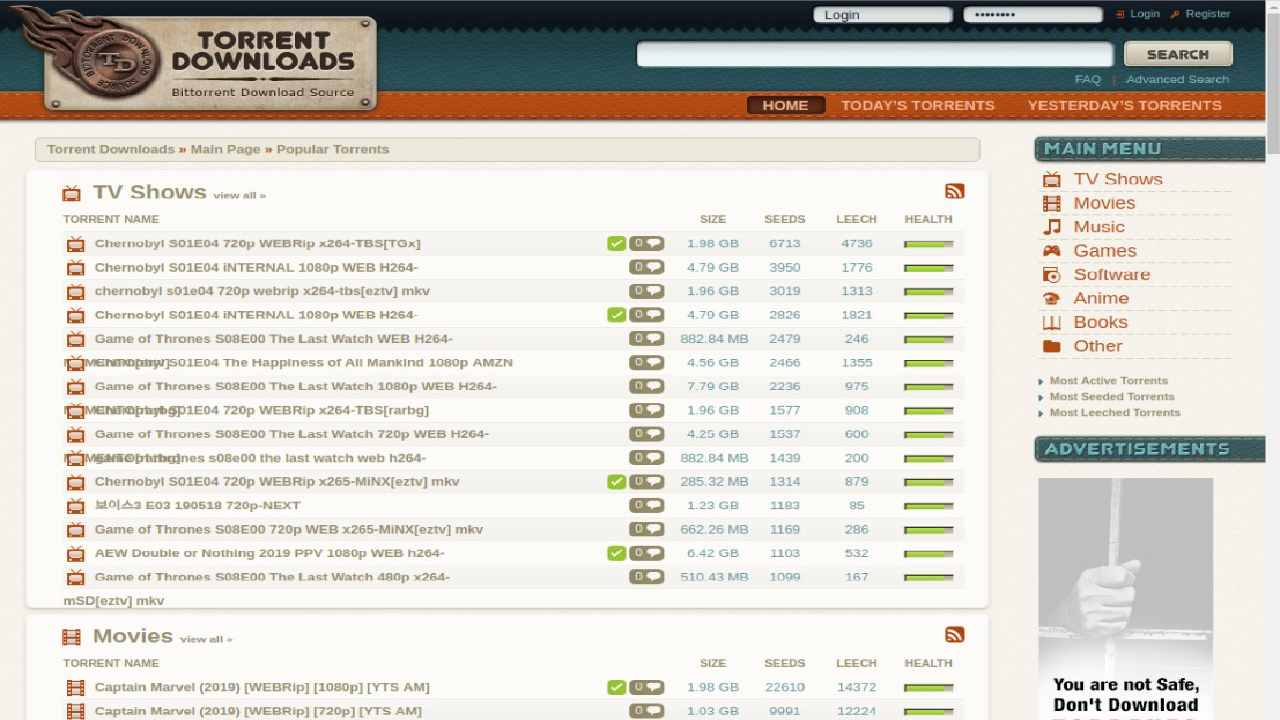The image size is (1280, 720).
Task: Click the health bar of Captain Marvel 1080p
Action: click(928, 688)
